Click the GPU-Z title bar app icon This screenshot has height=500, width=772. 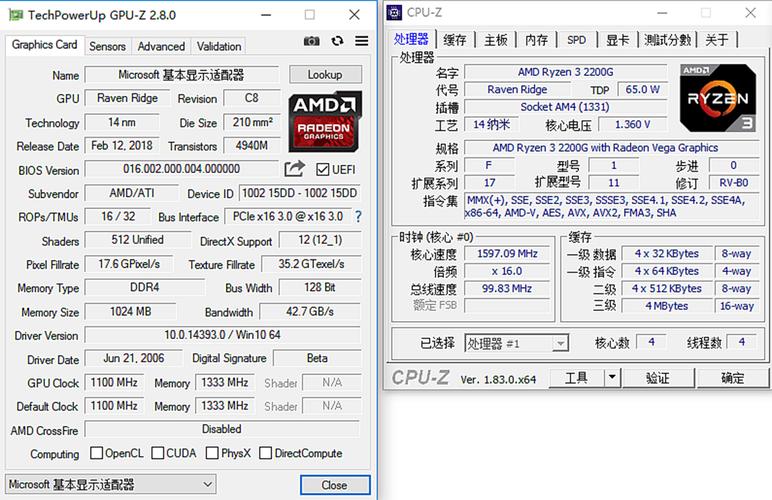[x=16, y=15]
